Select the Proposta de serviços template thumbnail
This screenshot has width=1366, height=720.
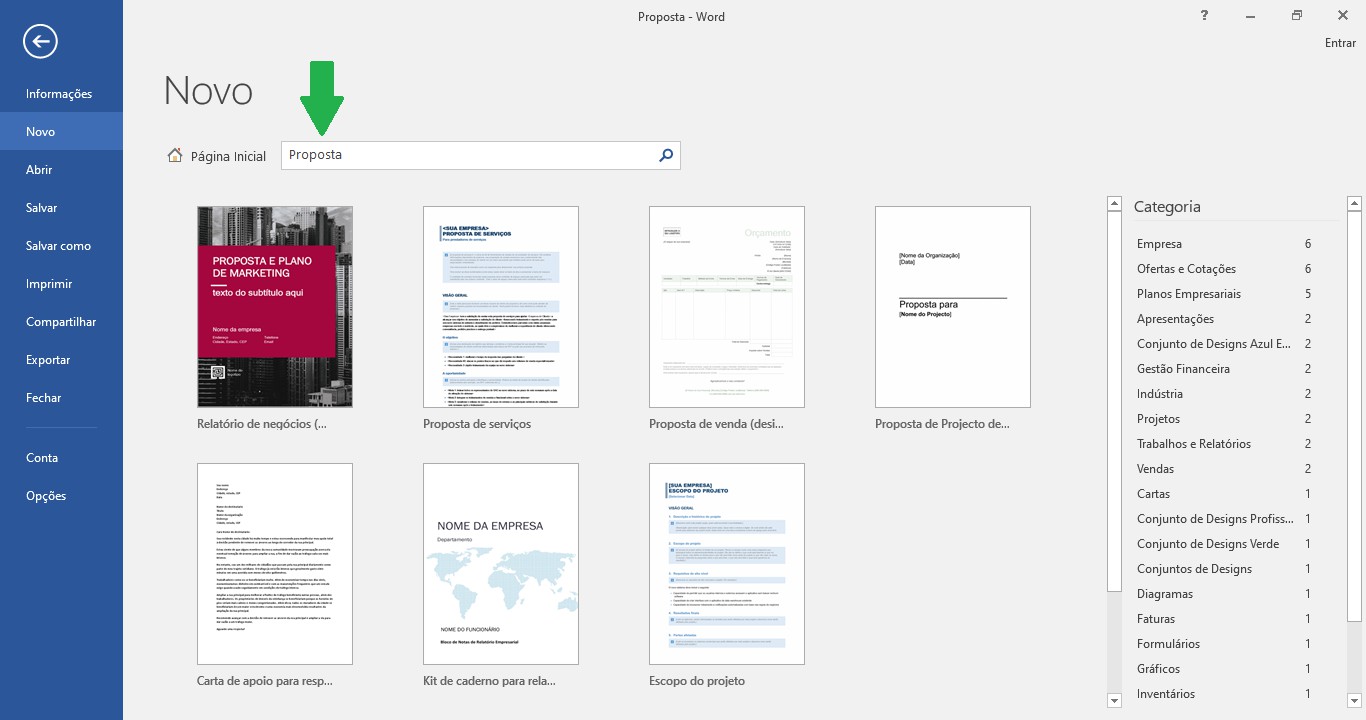(x=501, y=307)
